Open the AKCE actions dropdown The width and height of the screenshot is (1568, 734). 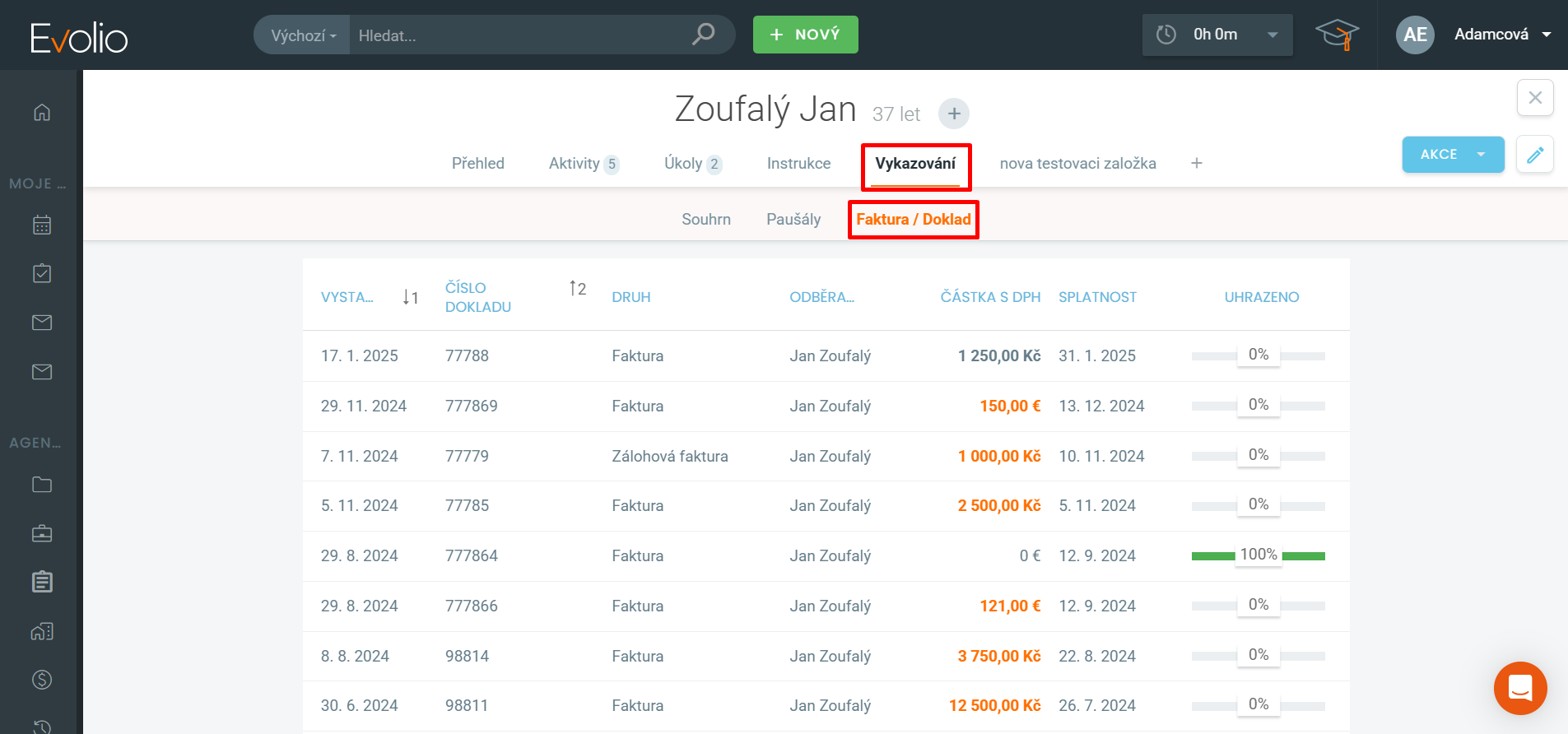(1453, 155)
